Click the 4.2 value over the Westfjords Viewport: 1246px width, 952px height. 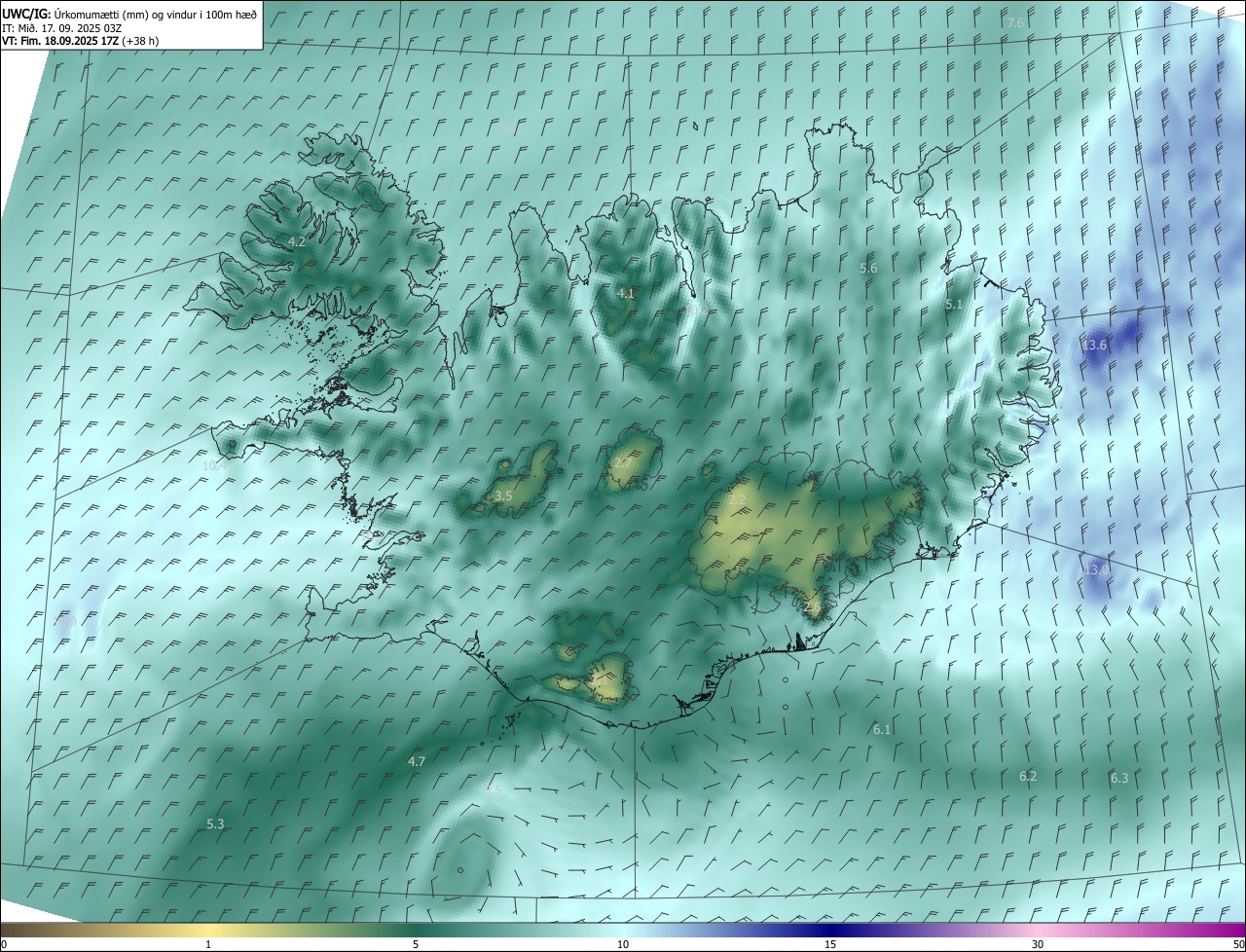(296, 241)
